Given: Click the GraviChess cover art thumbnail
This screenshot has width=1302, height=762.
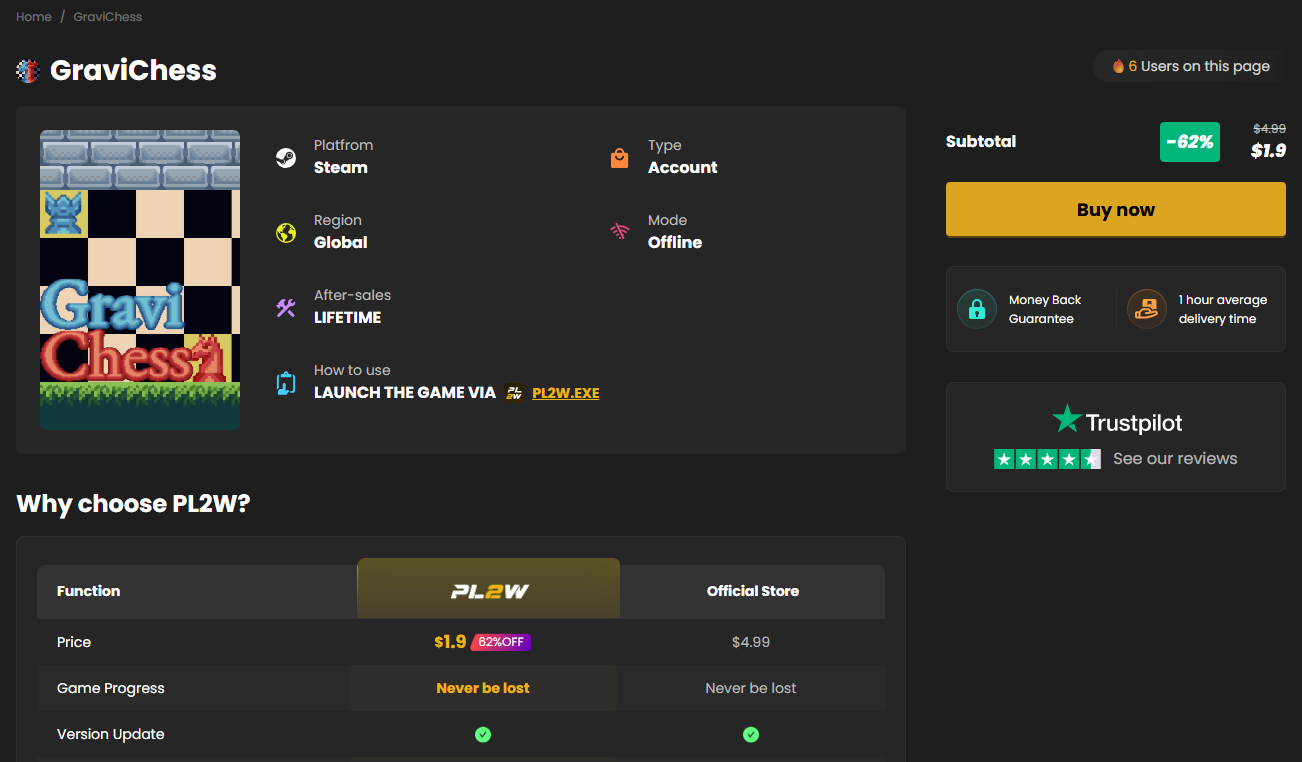Looking at the screenshot, I should click(140, 280).
